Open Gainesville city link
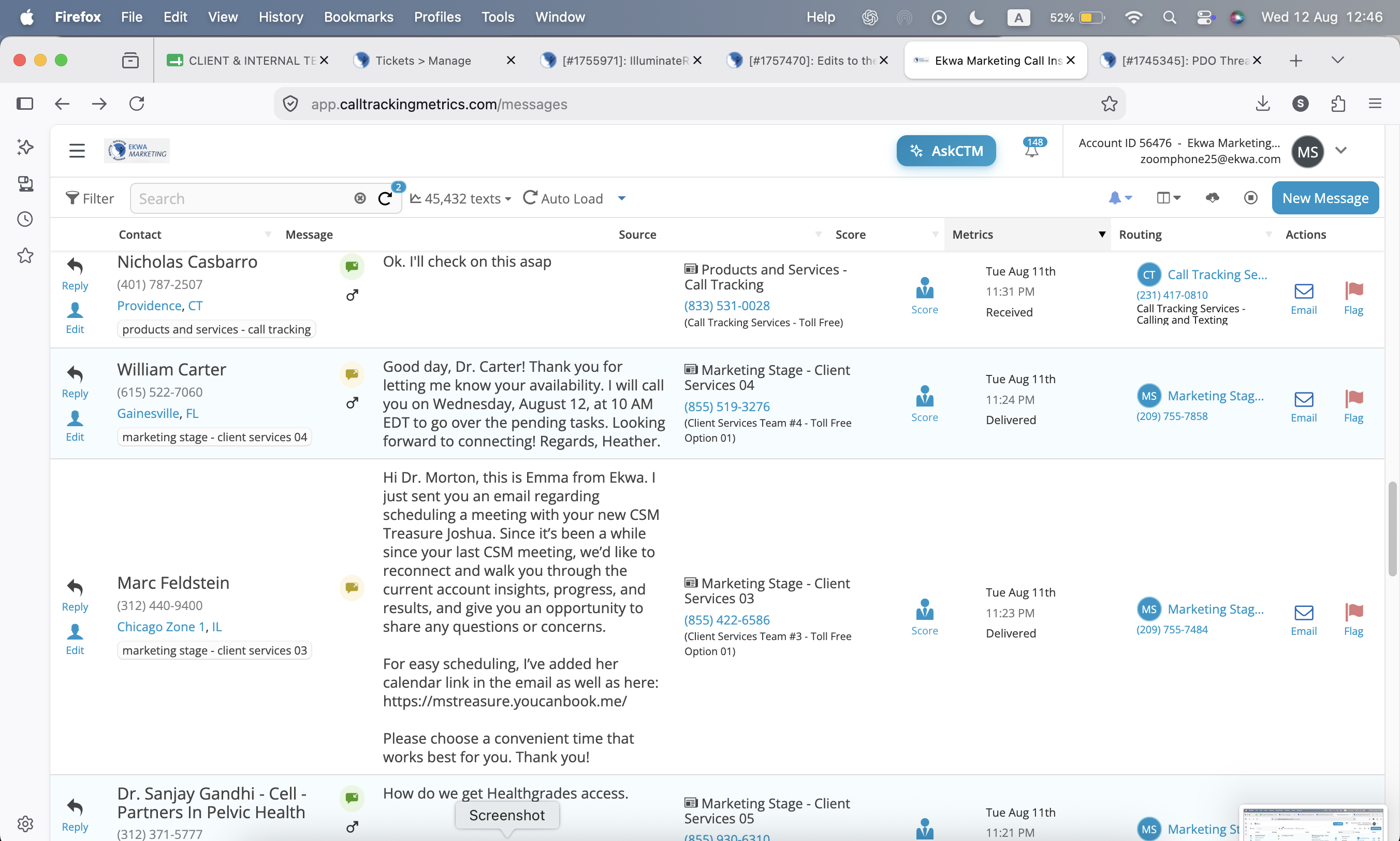 (x=149, y=413)
